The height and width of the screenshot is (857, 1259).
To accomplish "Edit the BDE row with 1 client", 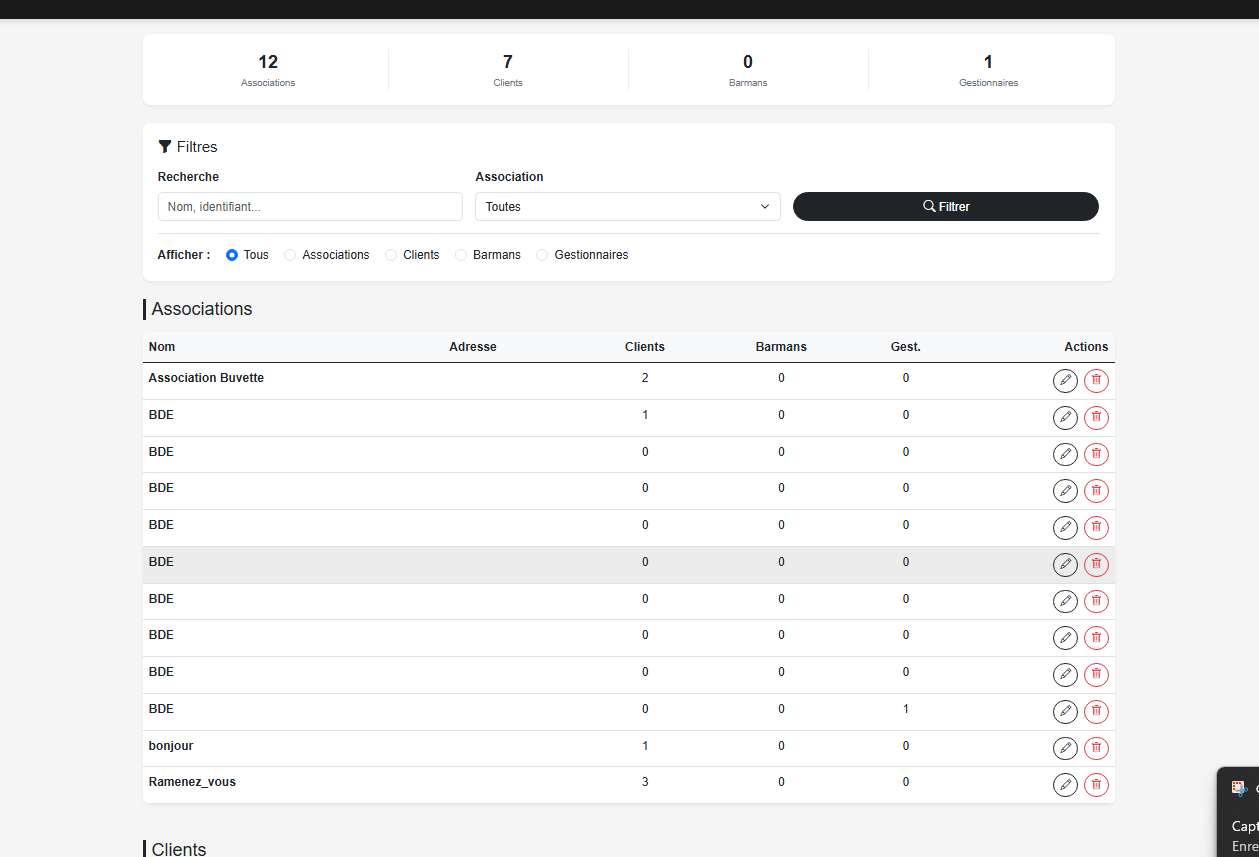I will [x=1065, y=418].
